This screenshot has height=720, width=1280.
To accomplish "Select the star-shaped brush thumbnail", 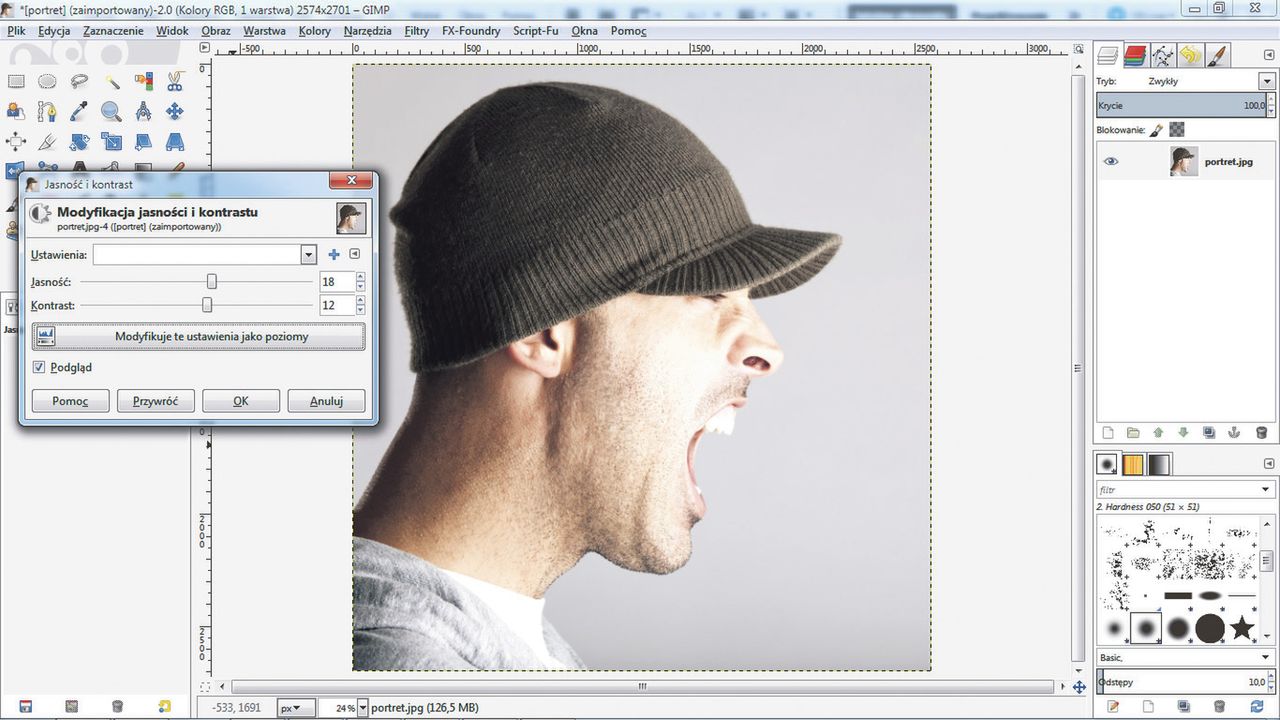I will coord(1242,628).
